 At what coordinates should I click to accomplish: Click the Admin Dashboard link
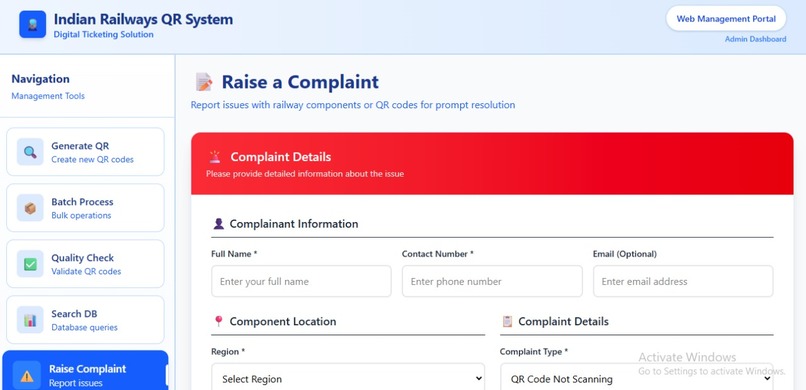[x=755, y=39]
